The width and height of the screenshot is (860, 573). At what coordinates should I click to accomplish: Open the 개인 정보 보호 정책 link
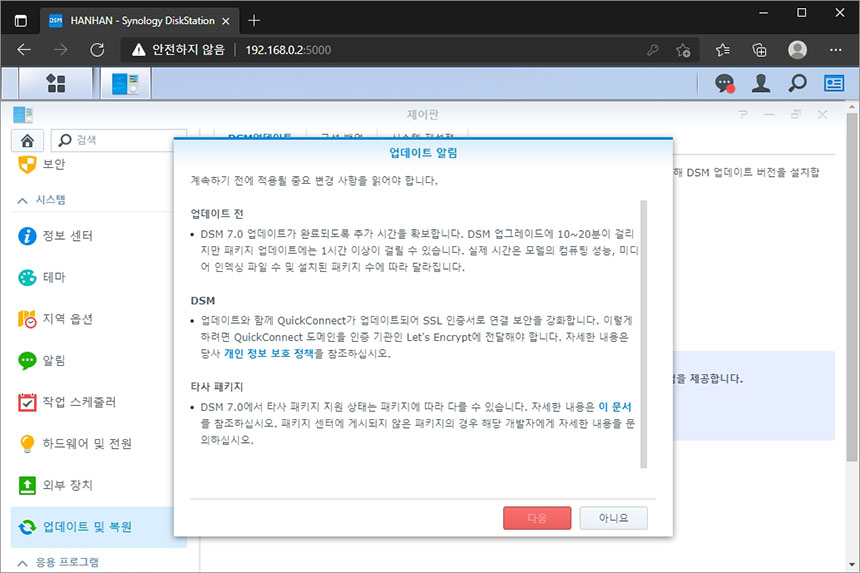click(x=269, y=354)
